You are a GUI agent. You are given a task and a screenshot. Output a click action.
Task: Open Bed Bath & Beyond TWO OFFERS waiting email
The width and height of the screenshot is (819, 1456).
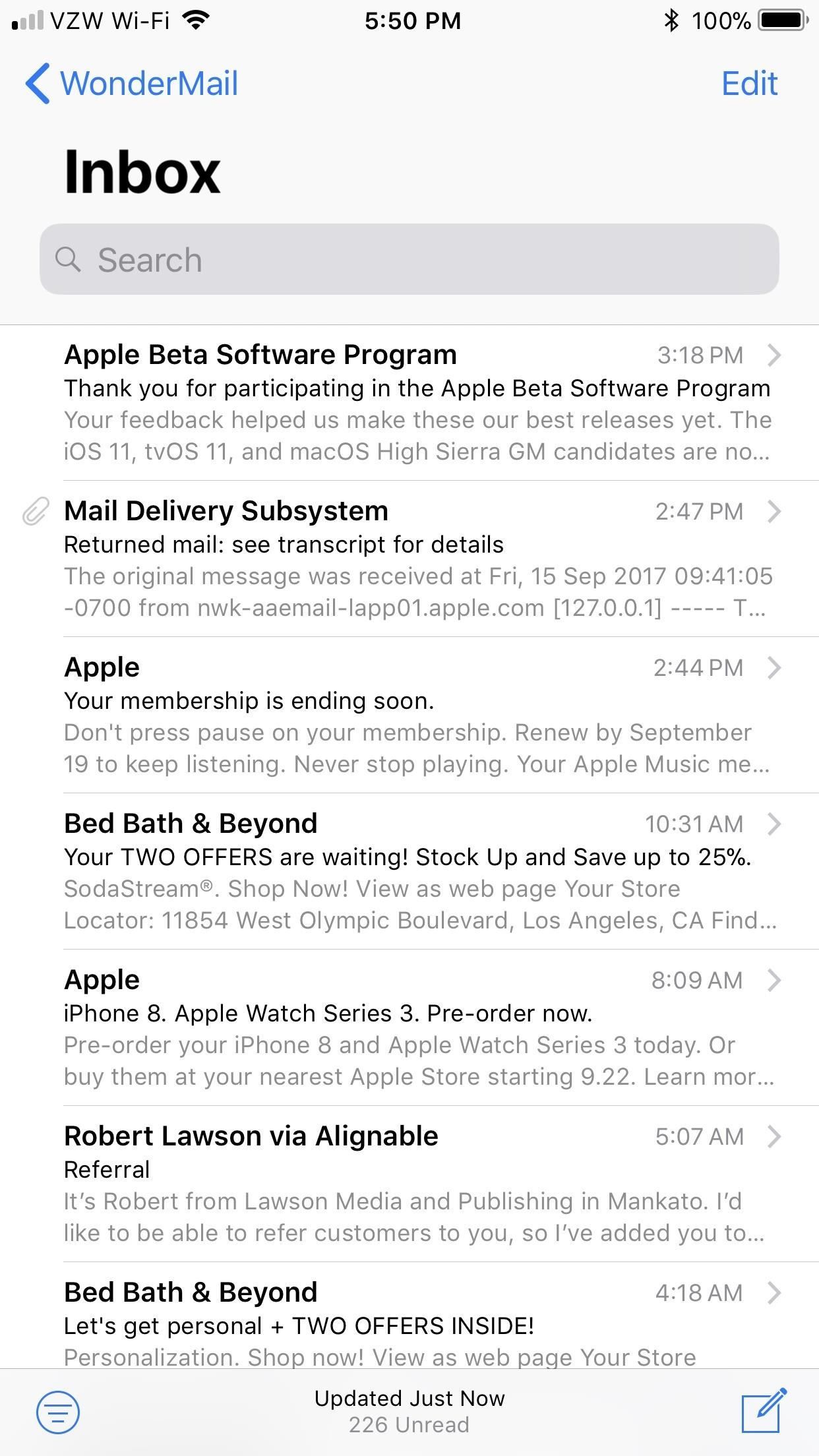409,872
